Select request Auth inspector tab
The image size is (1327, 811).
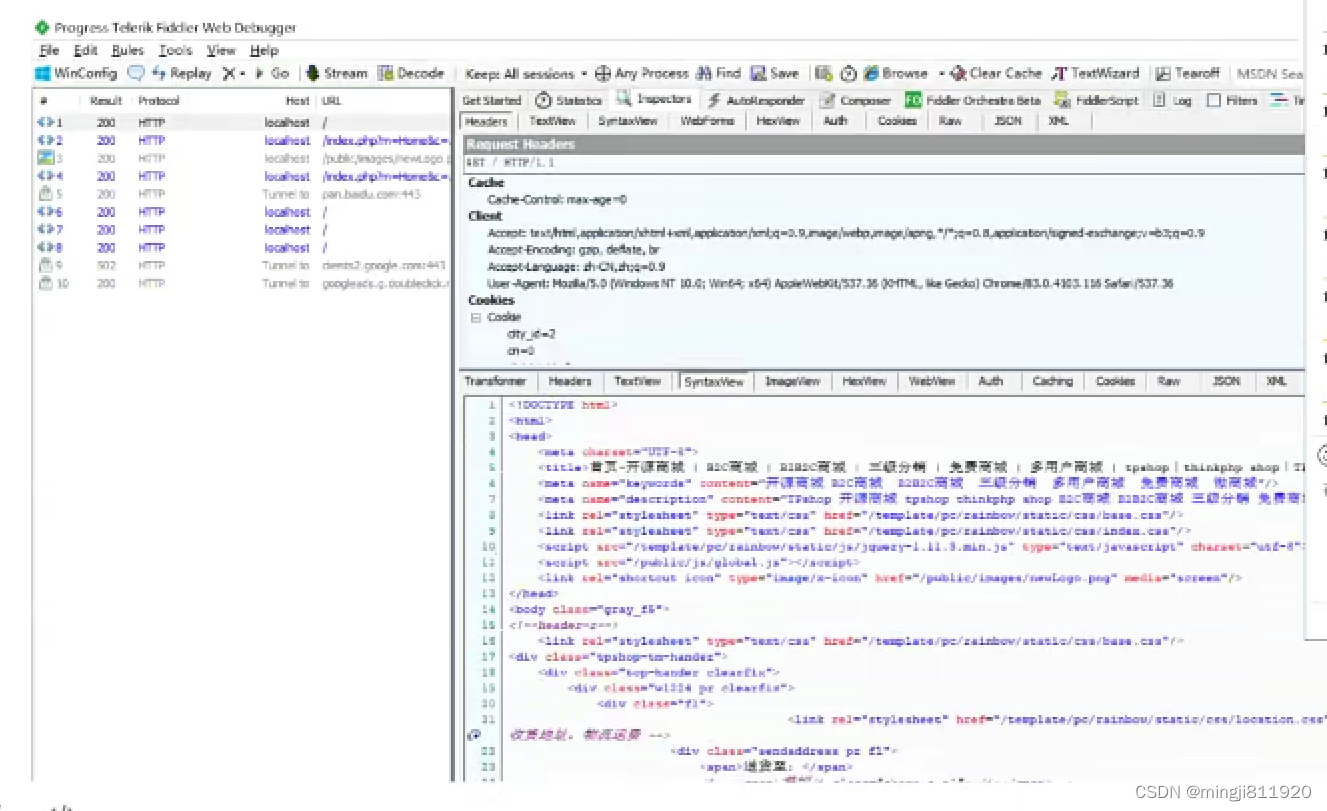tap(836, 121)
